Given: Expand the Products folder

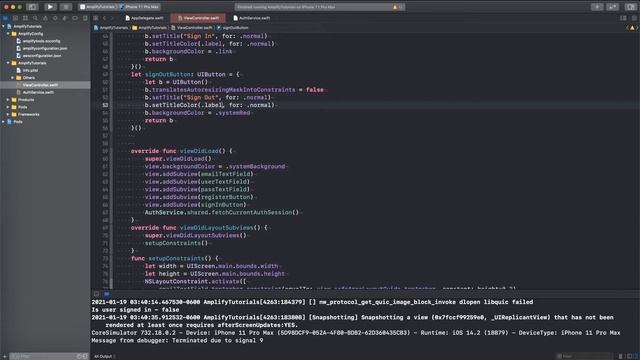Looking at the screenshot, I should (8, 100).
